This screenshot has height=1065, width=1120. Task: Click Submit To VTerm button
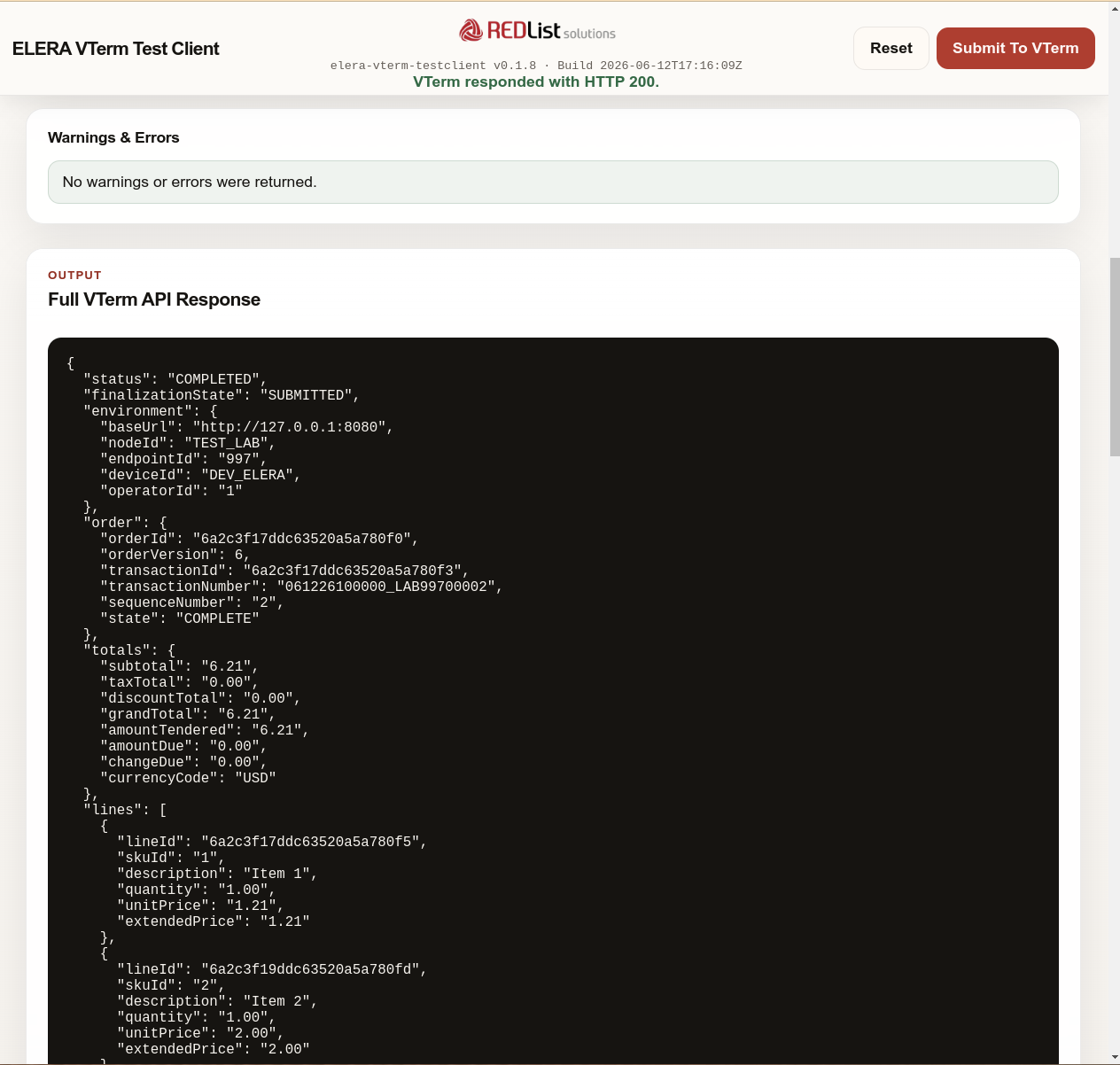[1015, 48]
